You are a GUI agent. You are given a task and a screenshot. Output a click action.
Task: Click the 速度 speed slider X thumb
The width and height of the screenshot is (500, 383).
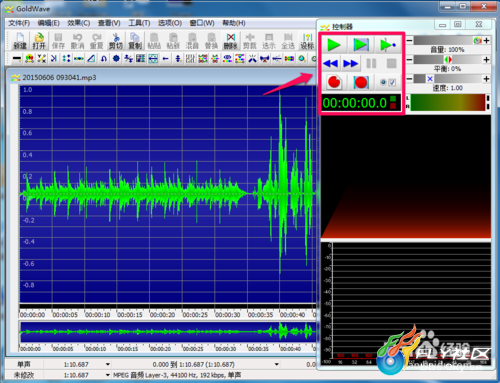pyautogui.click(x=430, y=79)
